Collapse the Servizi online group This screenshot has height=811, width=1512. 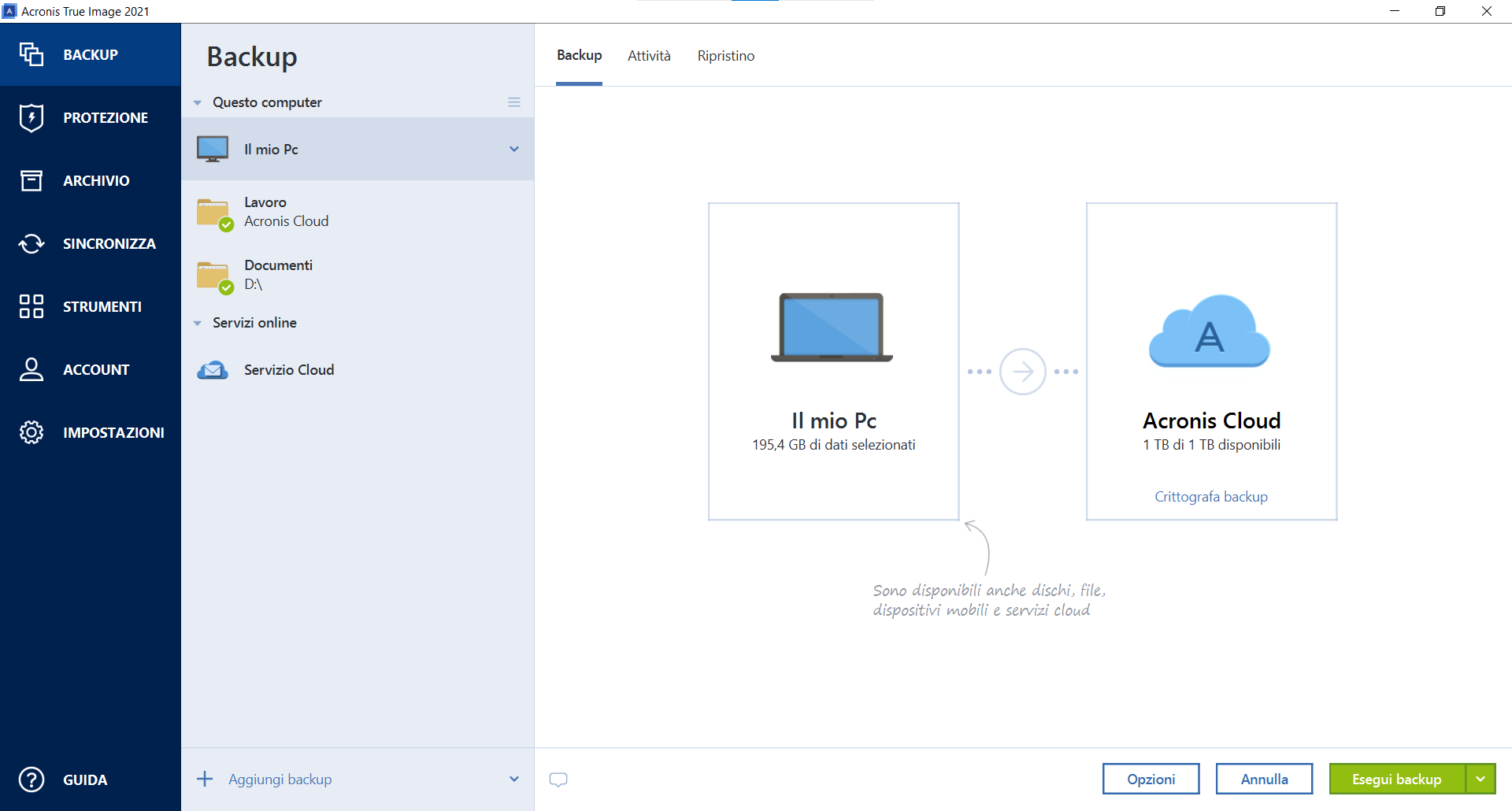point(198,324)
